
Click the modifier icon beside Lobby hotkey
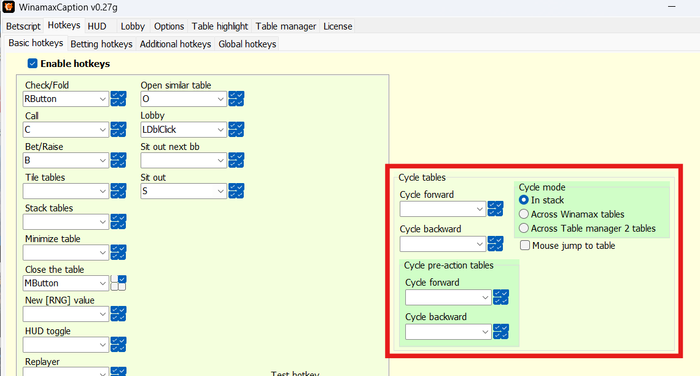point(236,130)
